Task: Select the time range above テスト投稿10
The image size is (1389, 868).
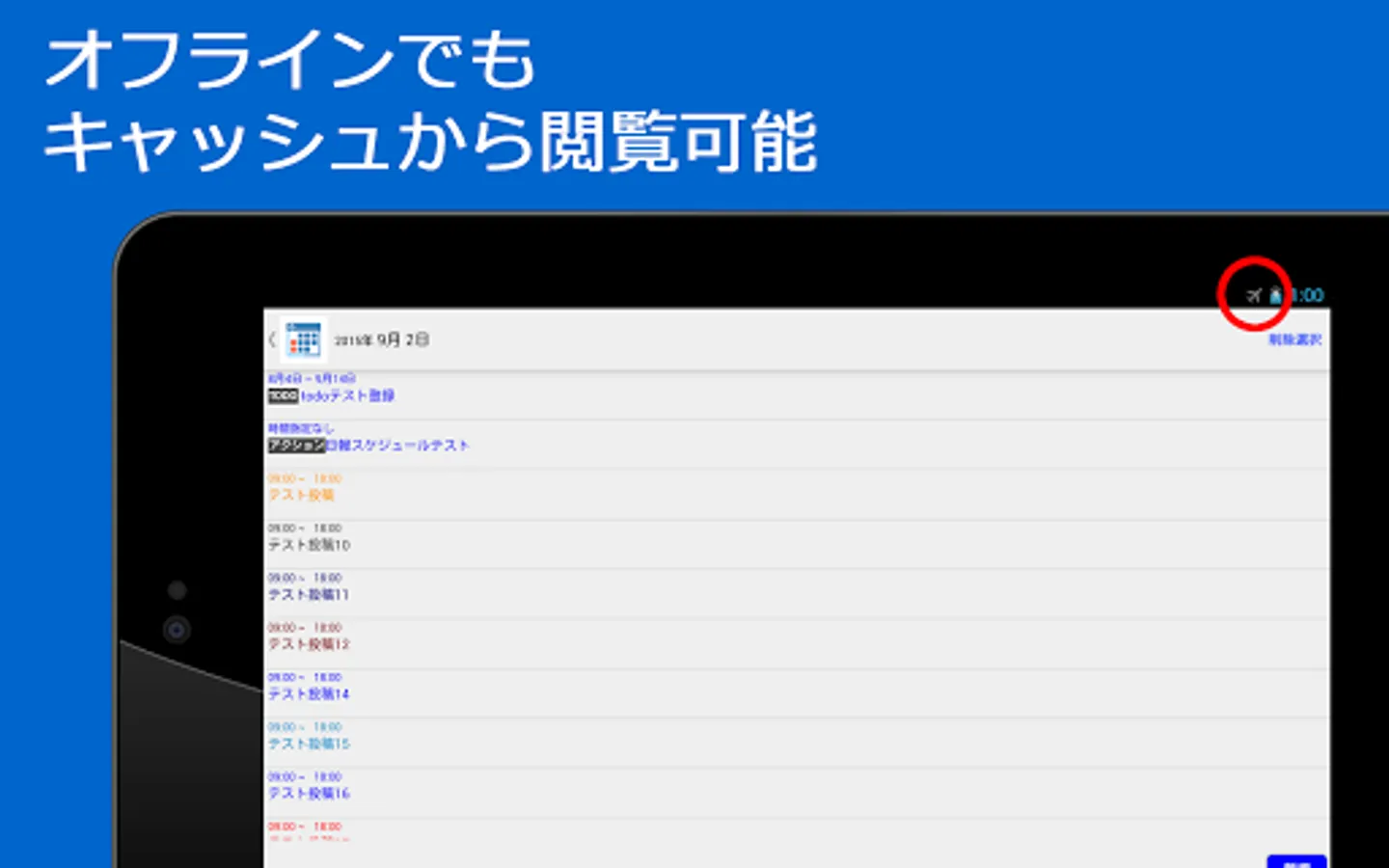Action: click(x=305, y=529)
